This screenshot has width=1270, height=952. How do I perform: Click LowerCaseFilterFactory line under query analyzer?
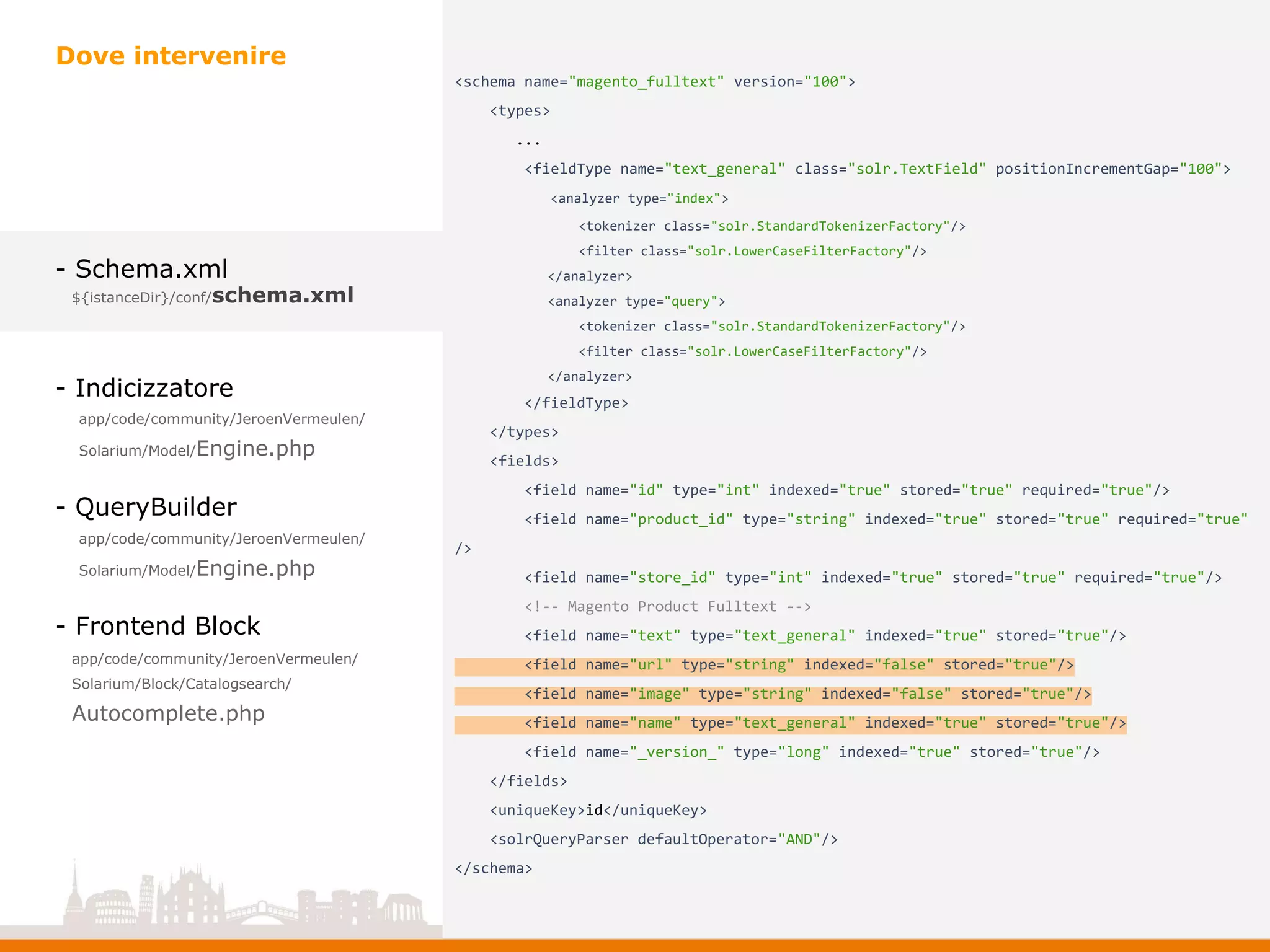point(753,351)
